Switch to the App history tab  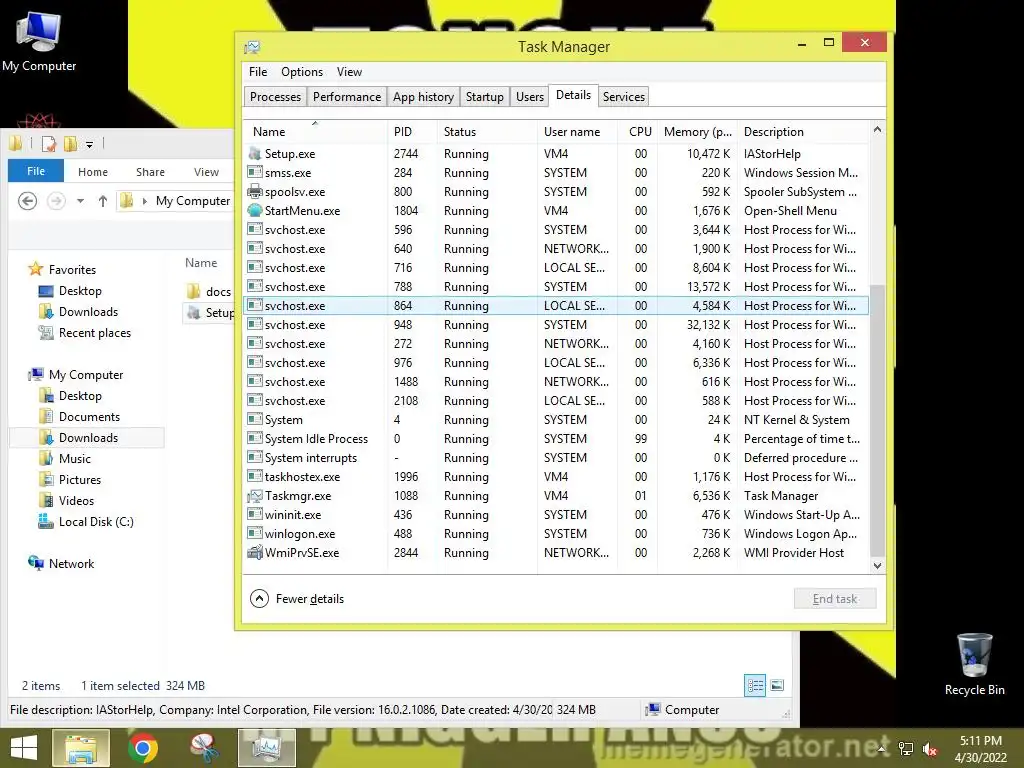pos(423,97)
